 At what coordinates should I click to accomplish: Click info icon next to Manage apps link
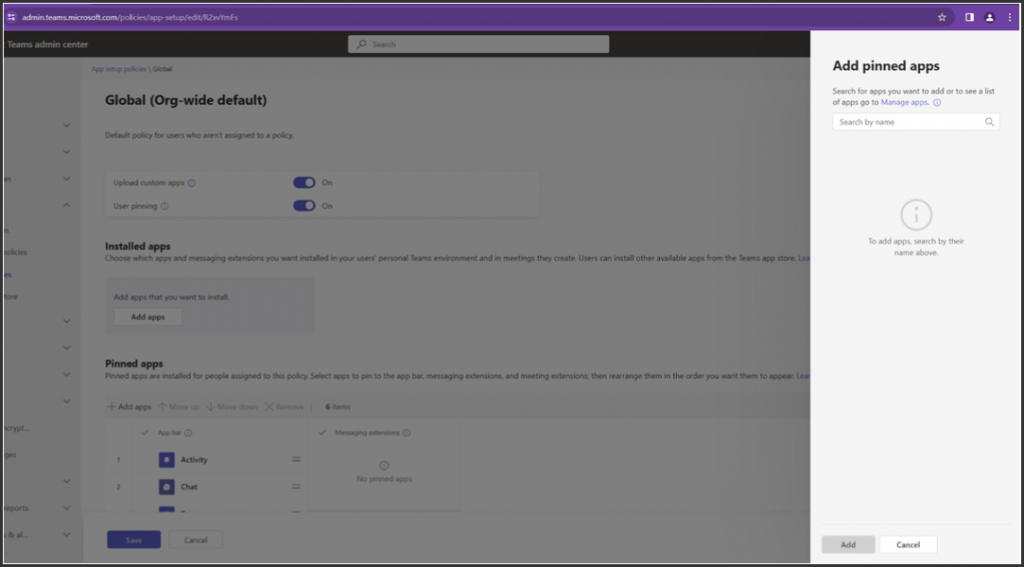[x=937, y=103]
